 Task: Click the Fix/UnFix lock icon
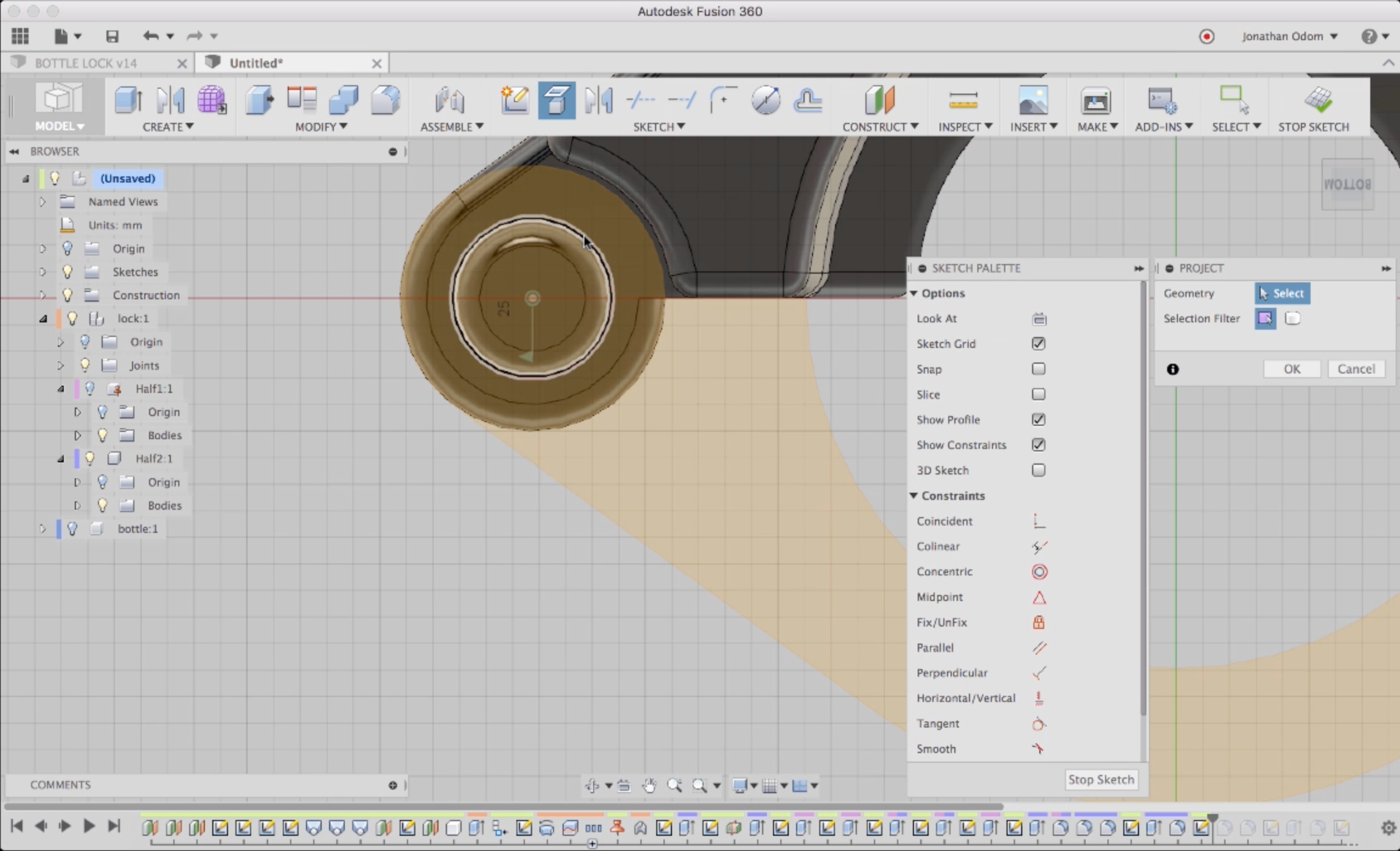tap(1039, 622)
